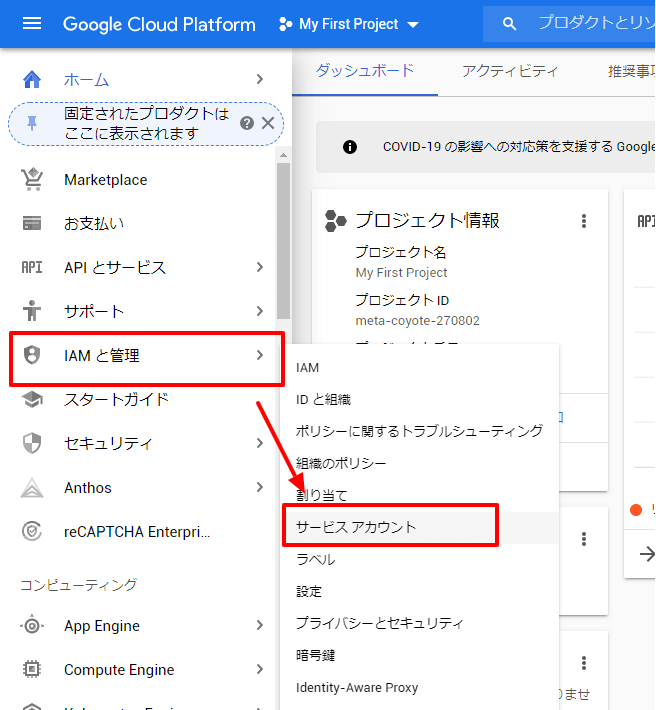Open options menu on bottom card
Image resolution: width=656 pixels, height=710 pixels.
click(x=584, y=663)
